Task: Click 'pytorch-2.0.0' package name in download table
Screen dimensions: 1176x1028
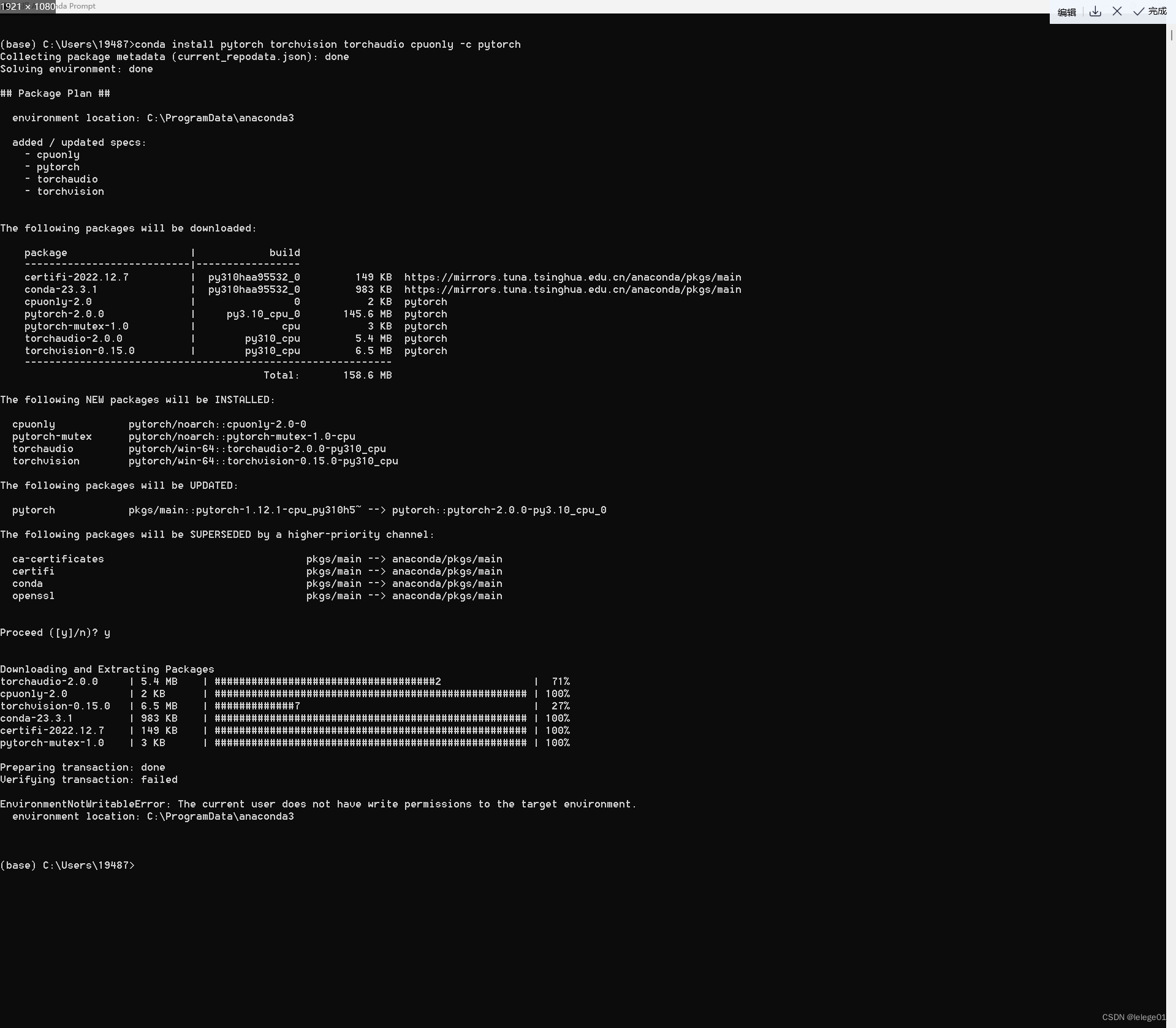Action: (x=64, y=314)
